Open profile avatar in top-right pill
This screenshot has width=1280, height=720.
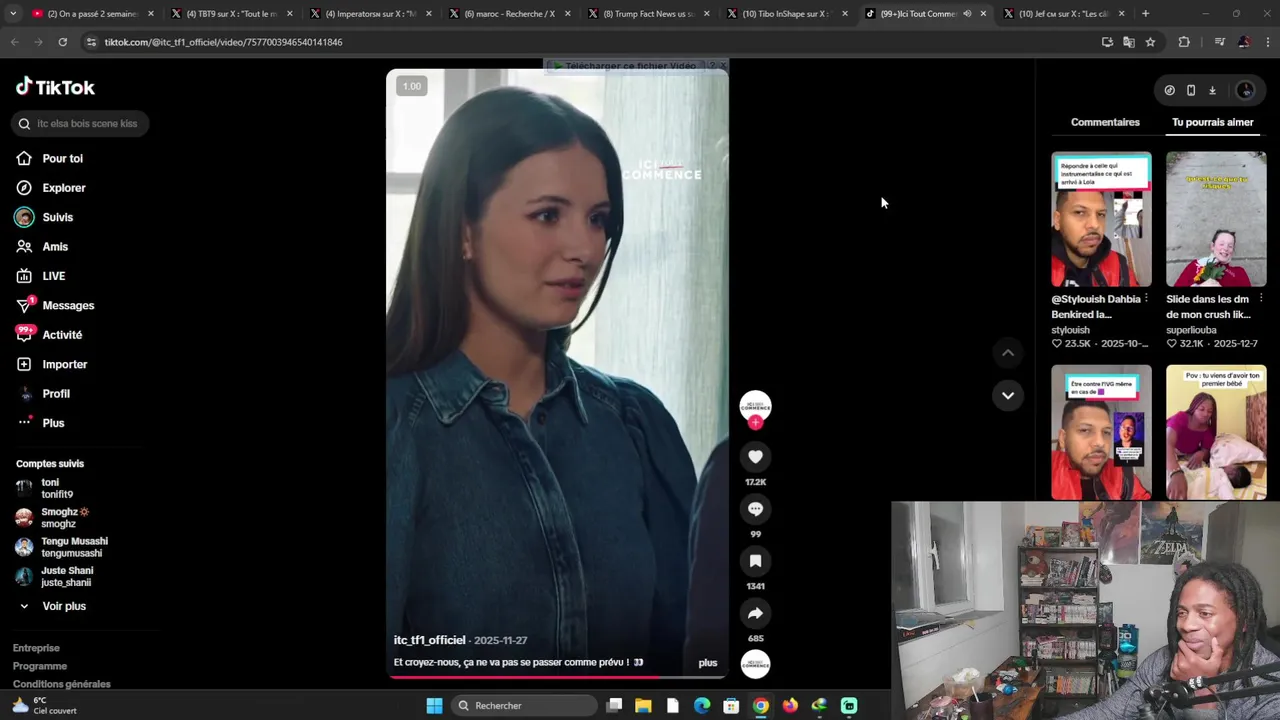[x=1245, y=90]
